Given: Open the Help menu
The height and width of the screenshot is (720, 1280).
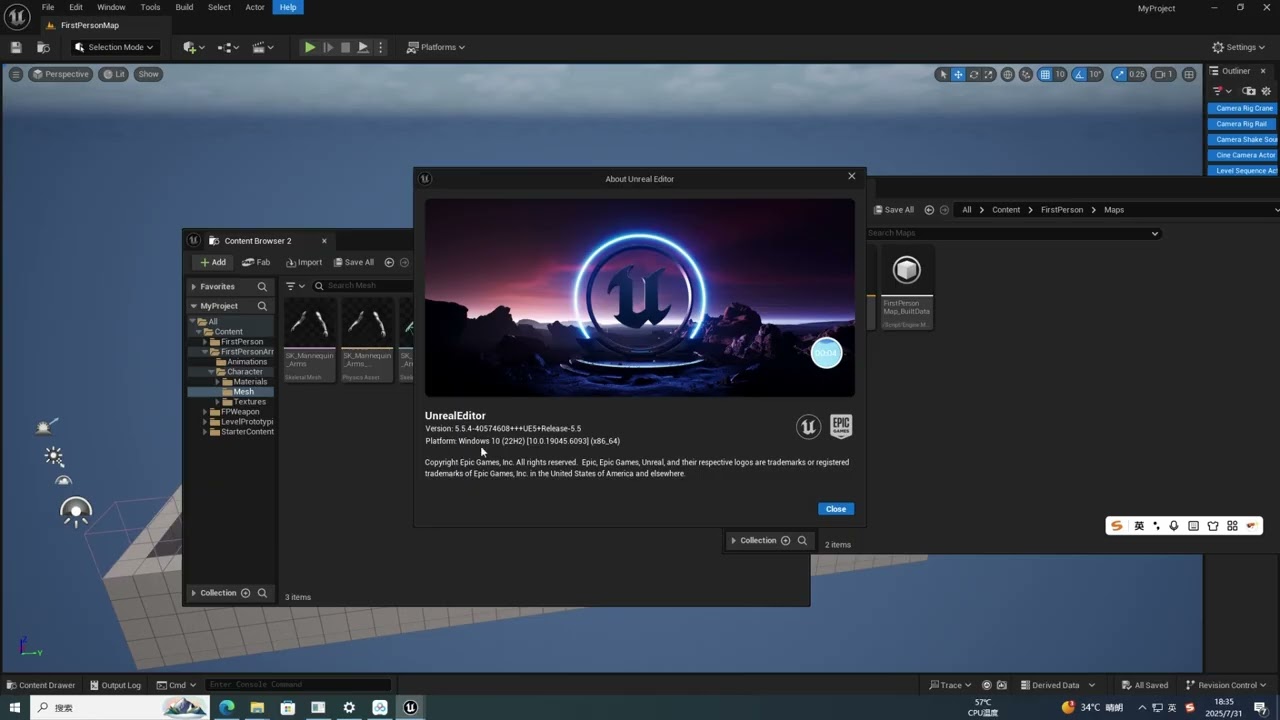Looking at the screenshot, I should (x=288, y=7).
